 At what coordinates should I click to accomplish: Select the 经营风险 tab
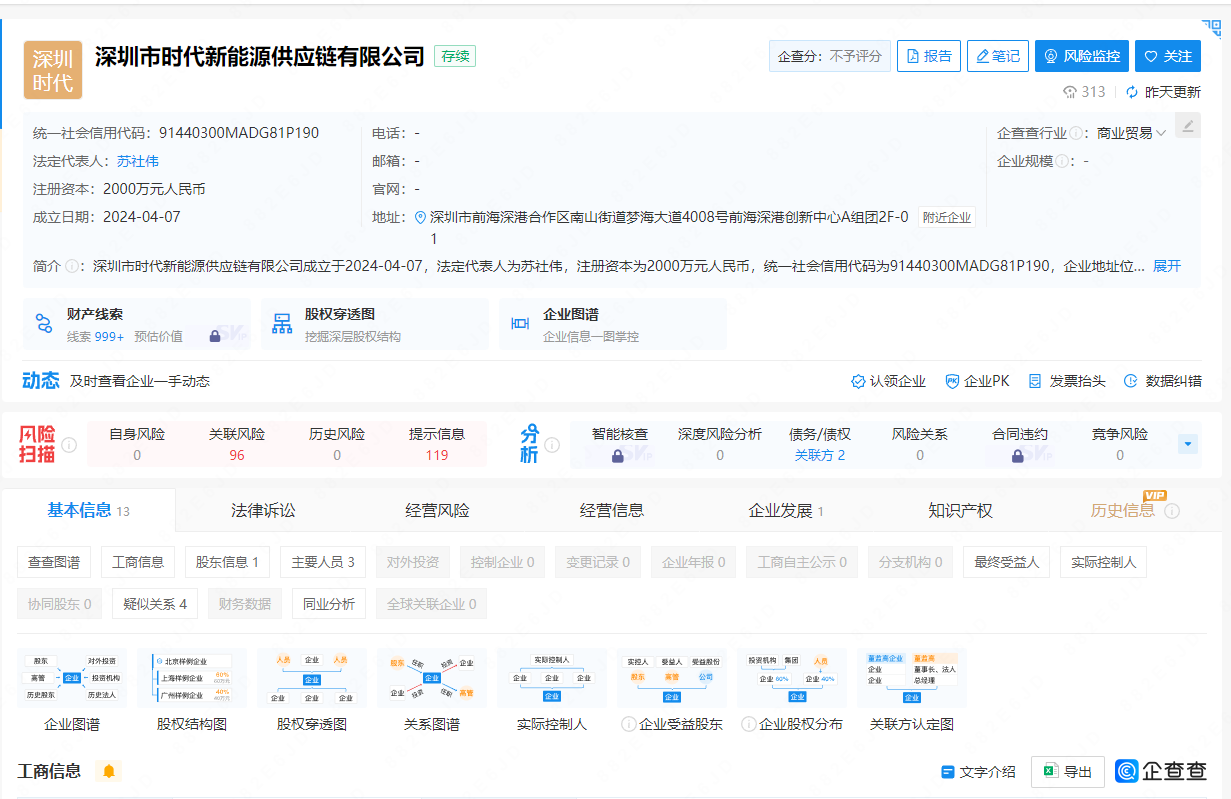click(437, 511)
